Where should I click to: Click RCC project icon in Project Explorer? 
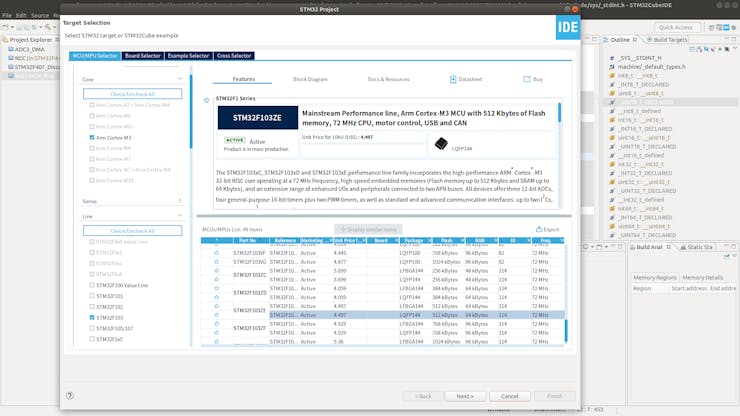coord(11,58)
